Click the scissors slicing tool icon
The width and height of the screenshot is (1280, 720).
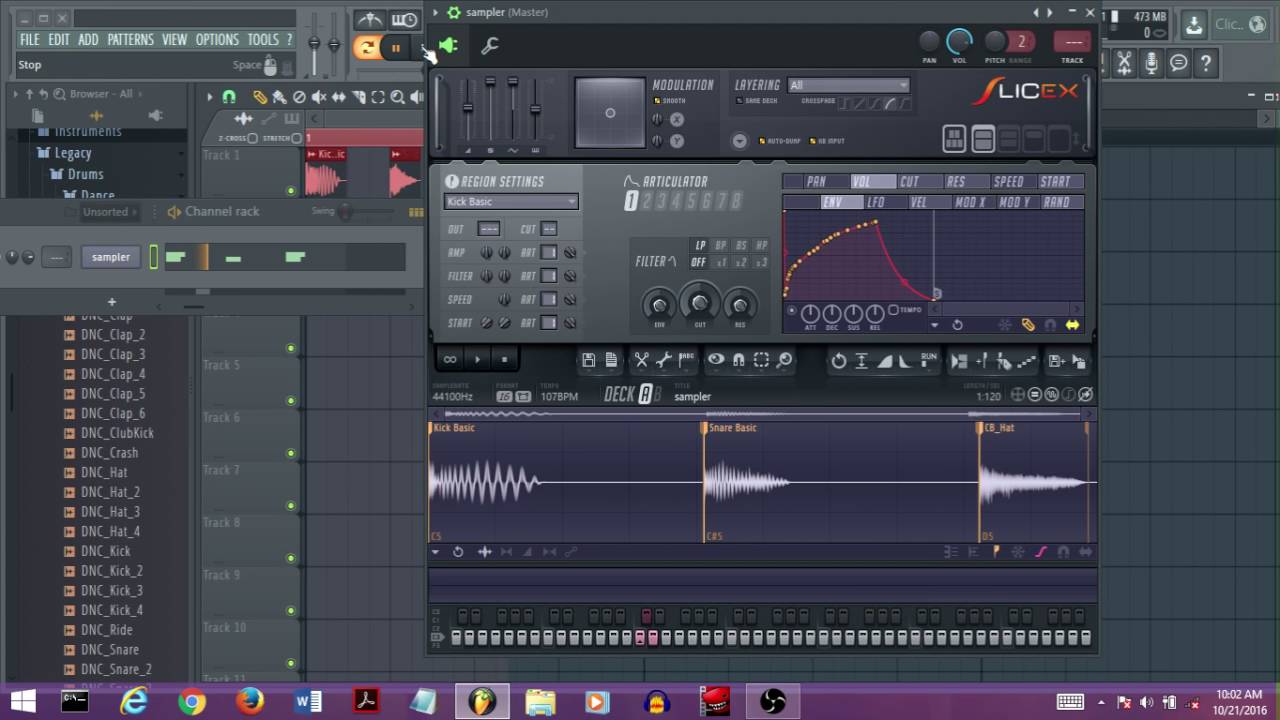(x=641, y=360)
